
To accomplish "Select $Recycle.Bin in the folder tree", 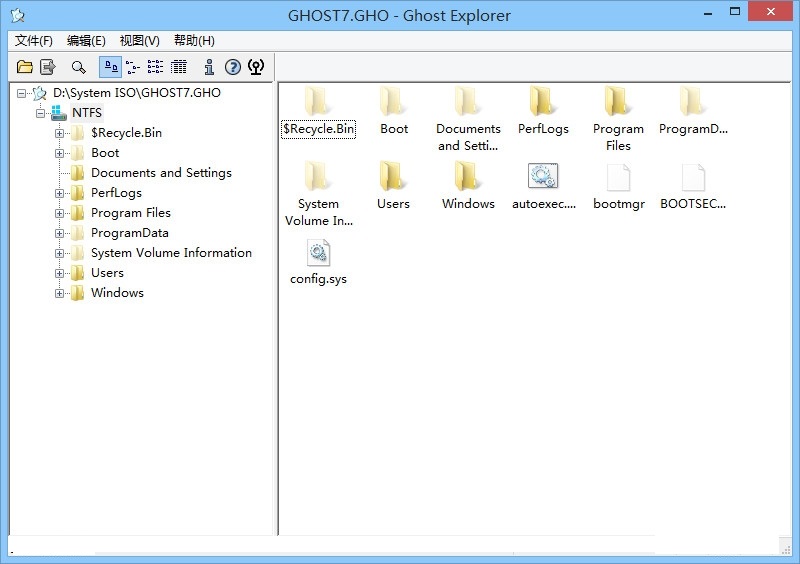I will (126, 133).
